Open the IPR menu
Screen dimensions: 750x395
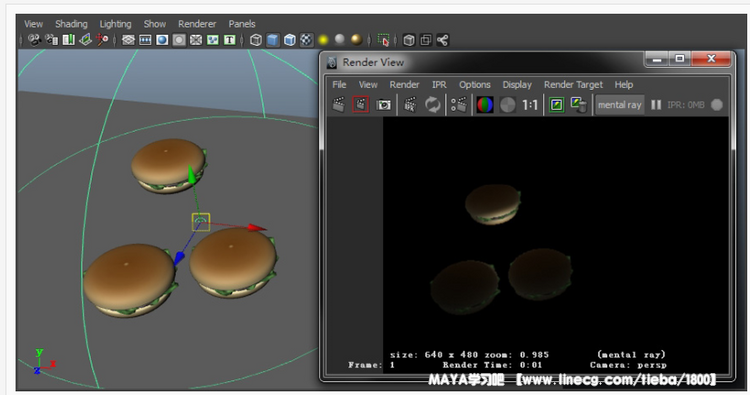[x=439, y=85]
